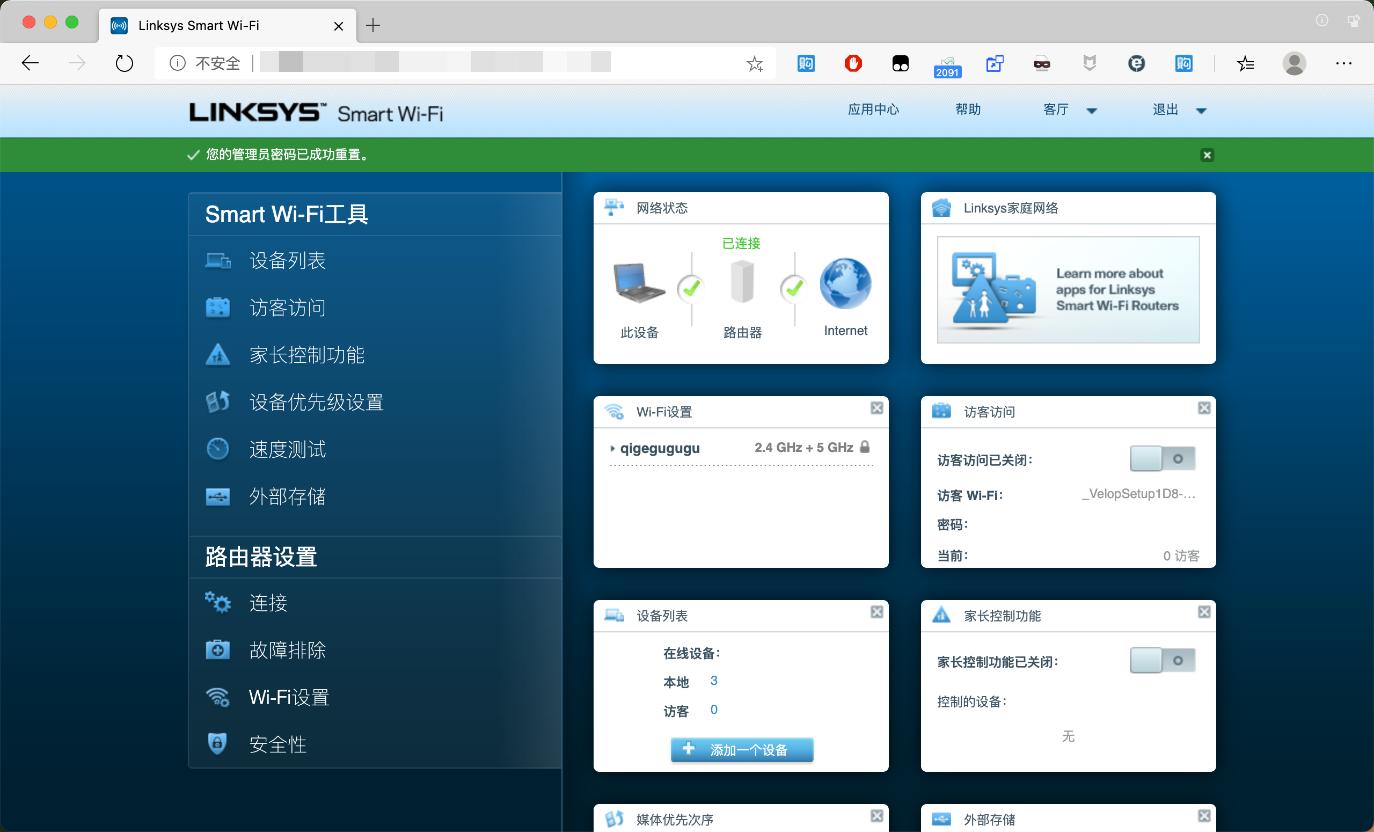Dismiss the green password reset notification
Screen dimensions: 1374x832
1207,155
